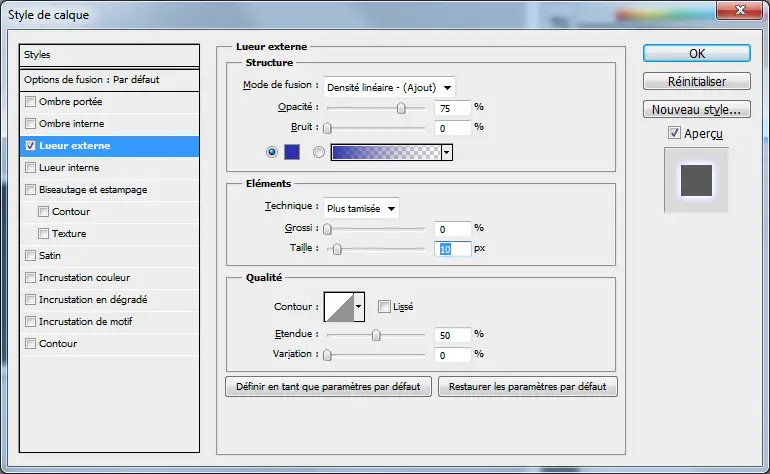Enable the Satin checkbox

(x=30, y=255)
